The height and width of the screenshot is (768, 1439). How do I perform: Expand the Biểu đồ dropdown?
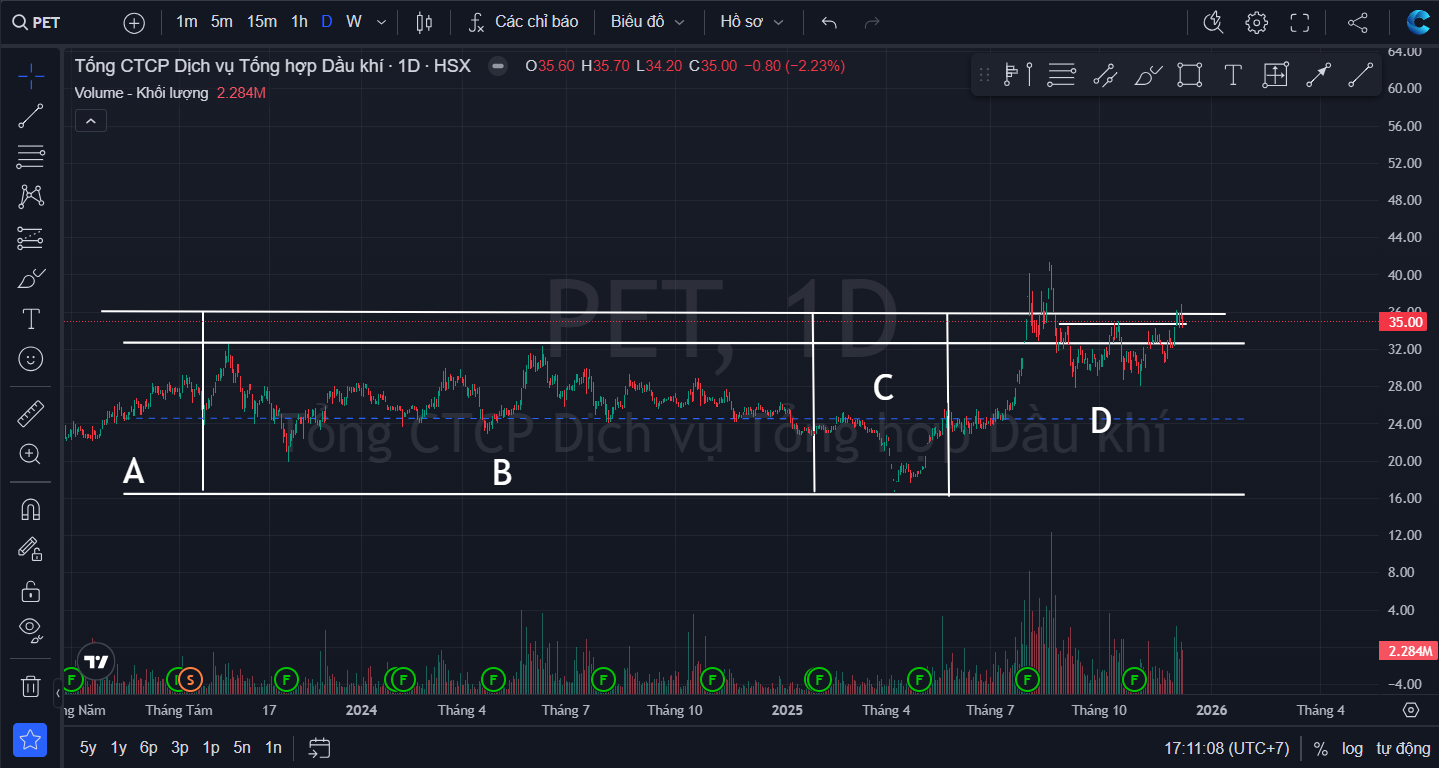click(647, 22)
